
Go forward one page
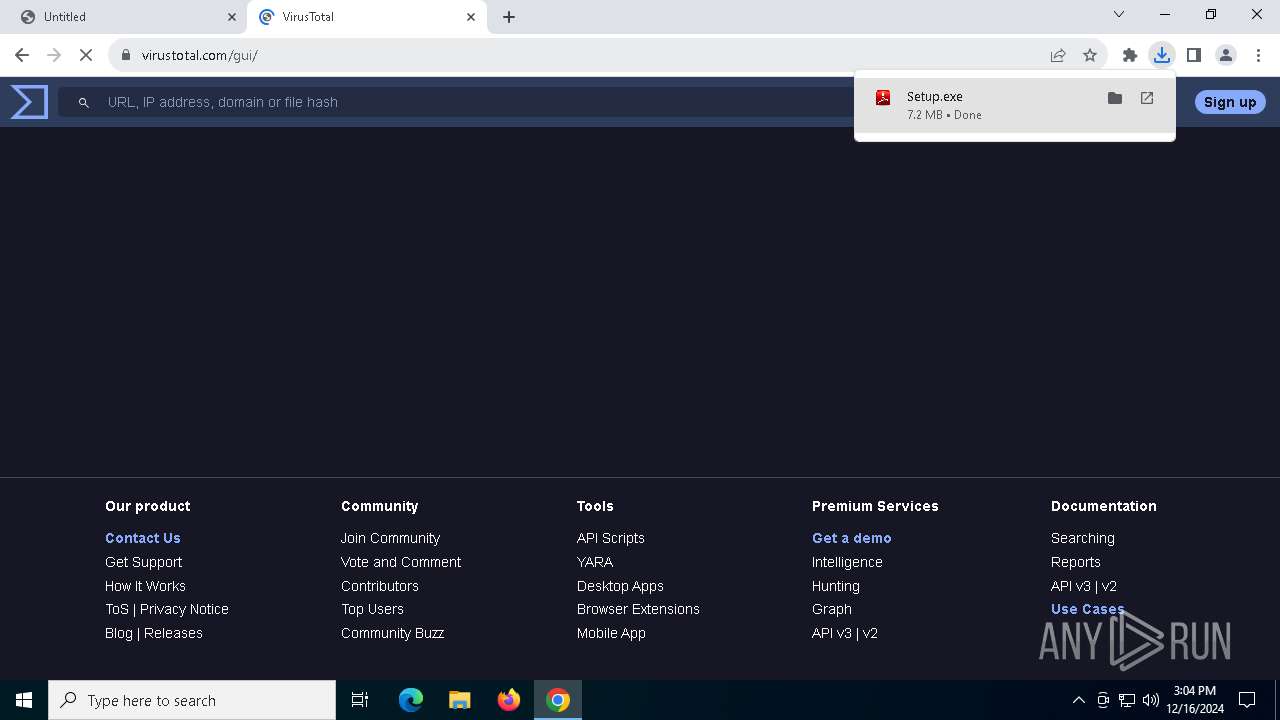[x=54, y=55]
